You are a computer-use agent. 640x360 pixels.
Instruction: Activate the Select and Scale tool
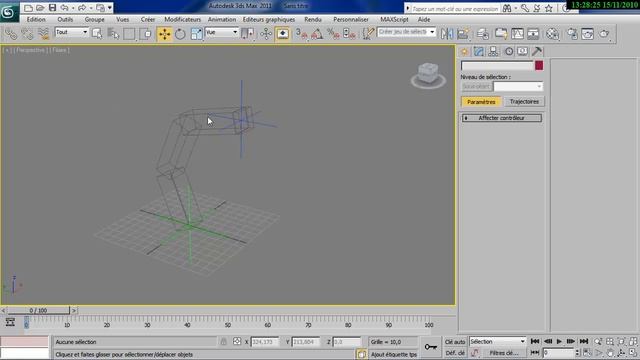pos(196,34)
